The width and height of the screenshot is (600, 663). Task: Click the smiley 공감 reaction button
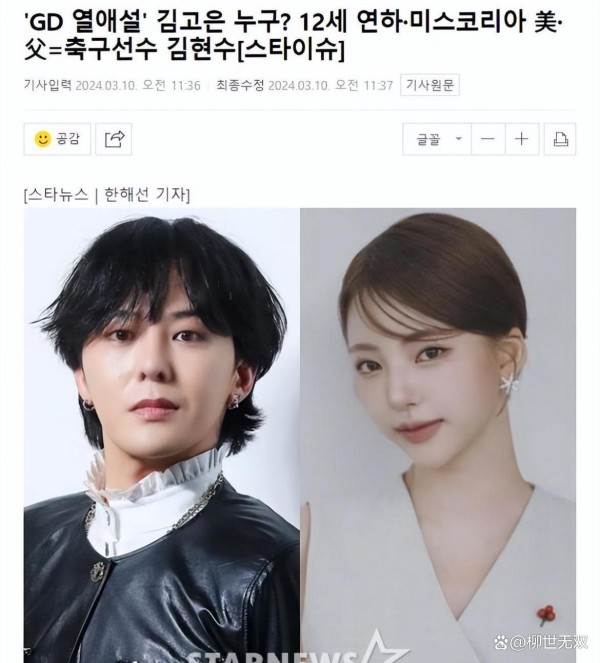[x=57, y=139]
